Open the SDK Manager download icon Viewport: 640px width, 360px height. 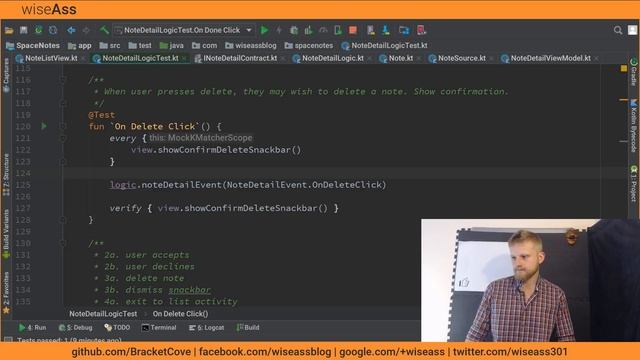click(386, 30)
